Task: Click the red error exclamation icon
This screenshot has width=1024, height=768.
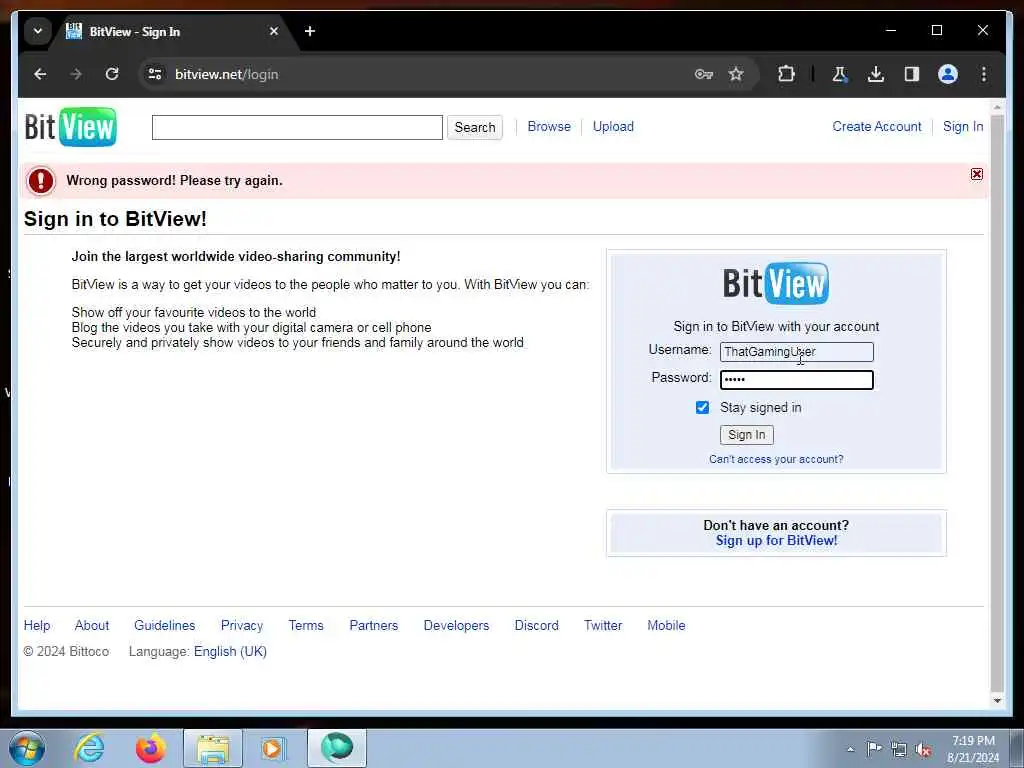Action: (x=40, y=180)
